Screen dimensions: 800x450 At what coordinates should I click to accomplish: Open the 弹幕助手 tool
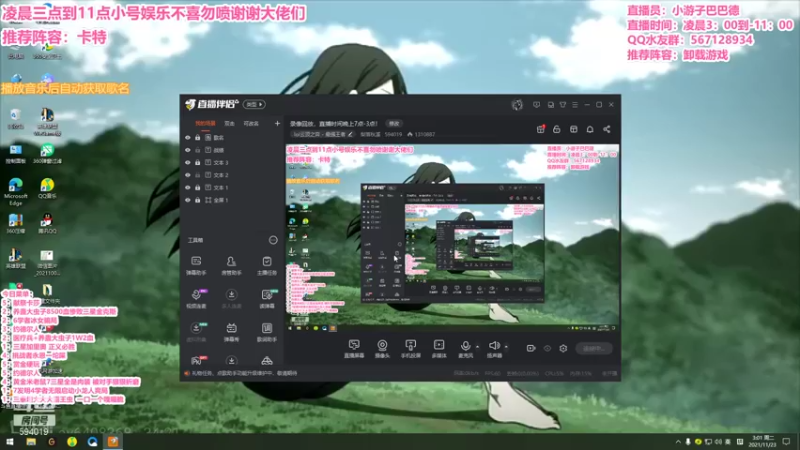(x=196, y=266)
